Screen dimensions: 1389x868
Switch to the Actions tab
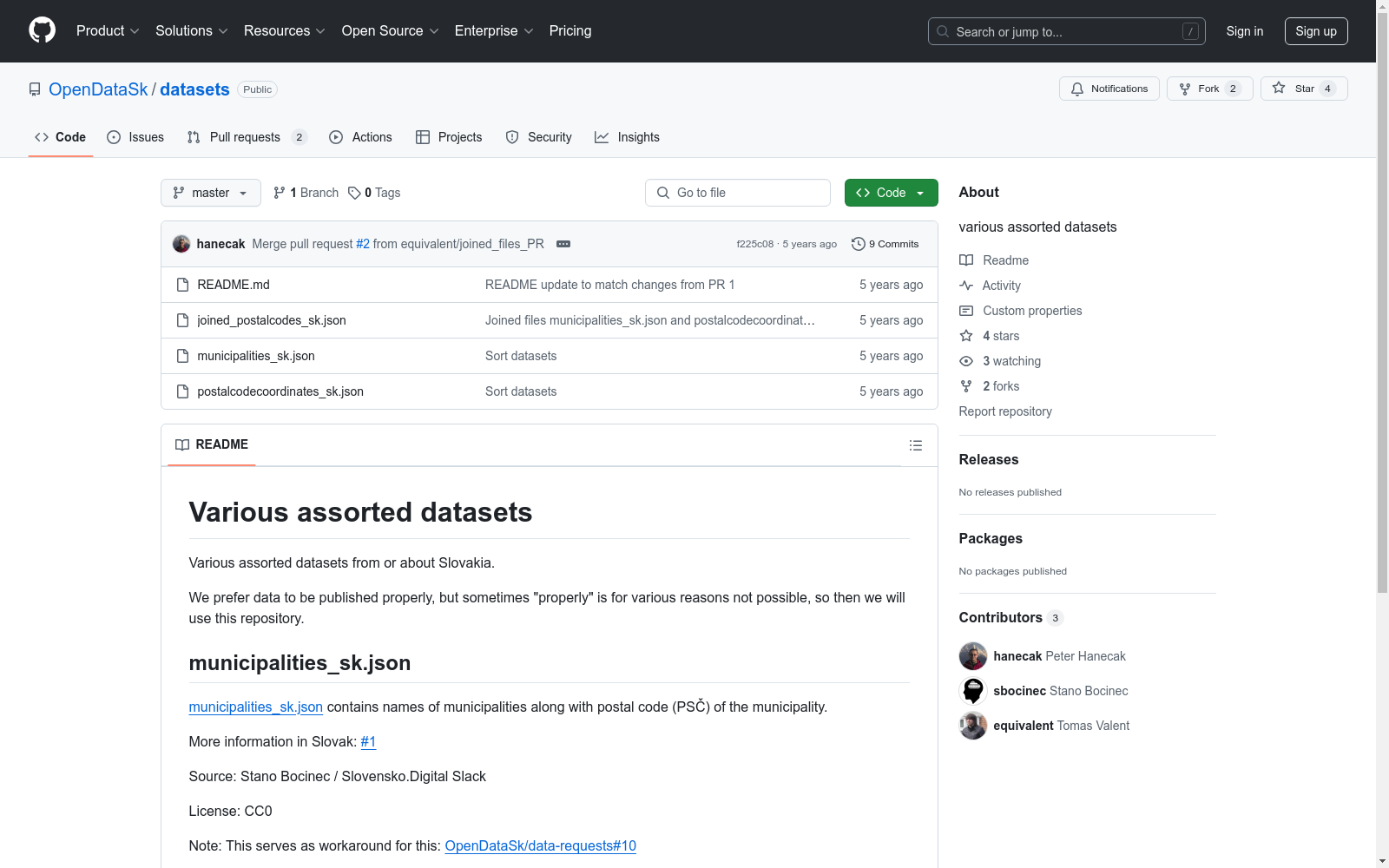360,137
